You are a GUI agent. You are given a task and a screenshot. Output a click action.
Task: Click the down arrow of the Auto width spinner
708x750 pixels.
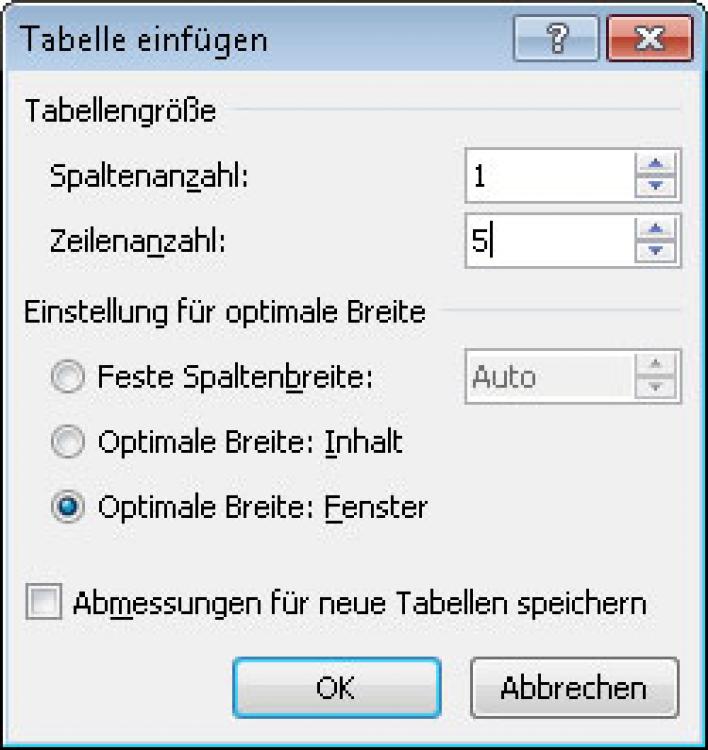tap(657, 388)
